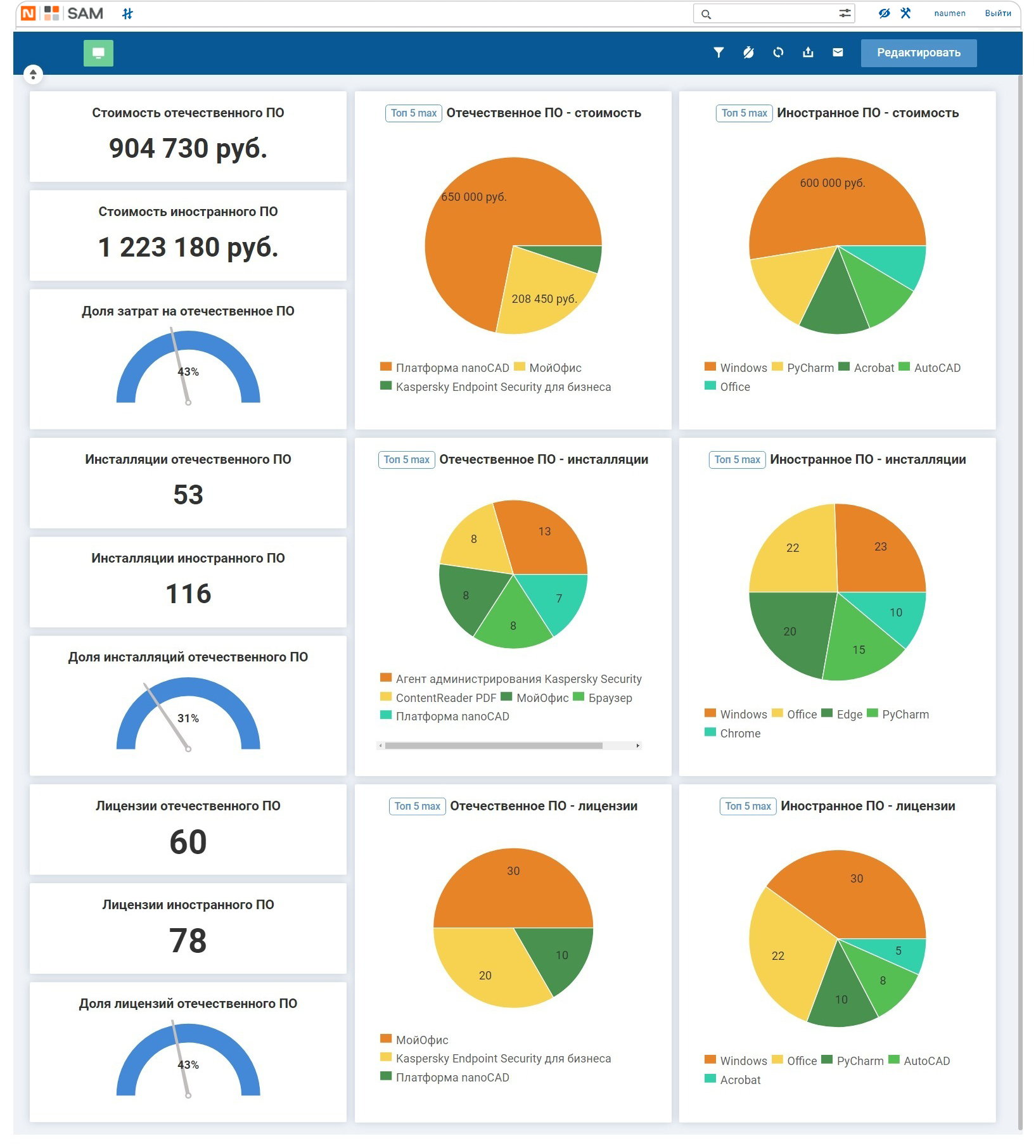Toggle МойОфис legend in domestic licenses chart
1036x1148 pixels.
414,1040
